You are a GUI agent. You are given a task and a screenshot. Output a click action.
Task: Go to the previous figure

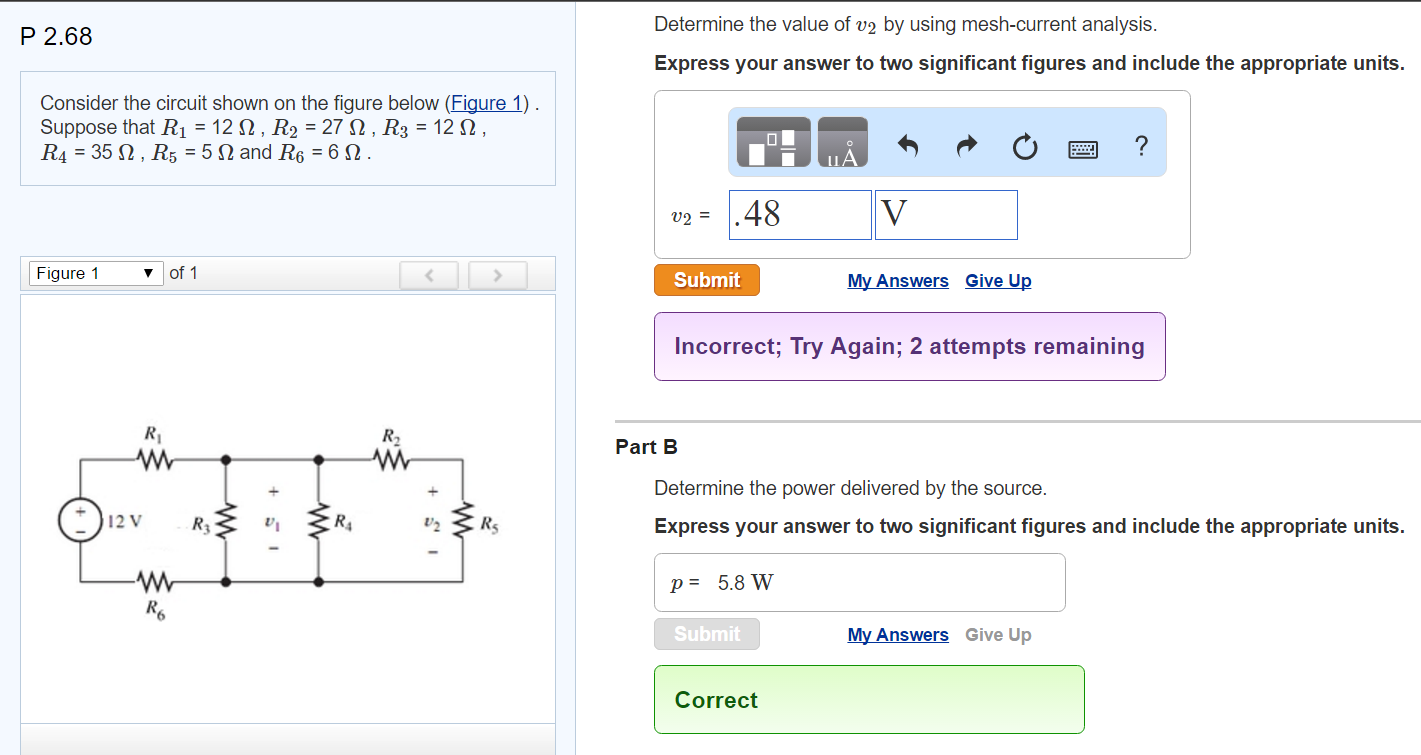(428, 274)
